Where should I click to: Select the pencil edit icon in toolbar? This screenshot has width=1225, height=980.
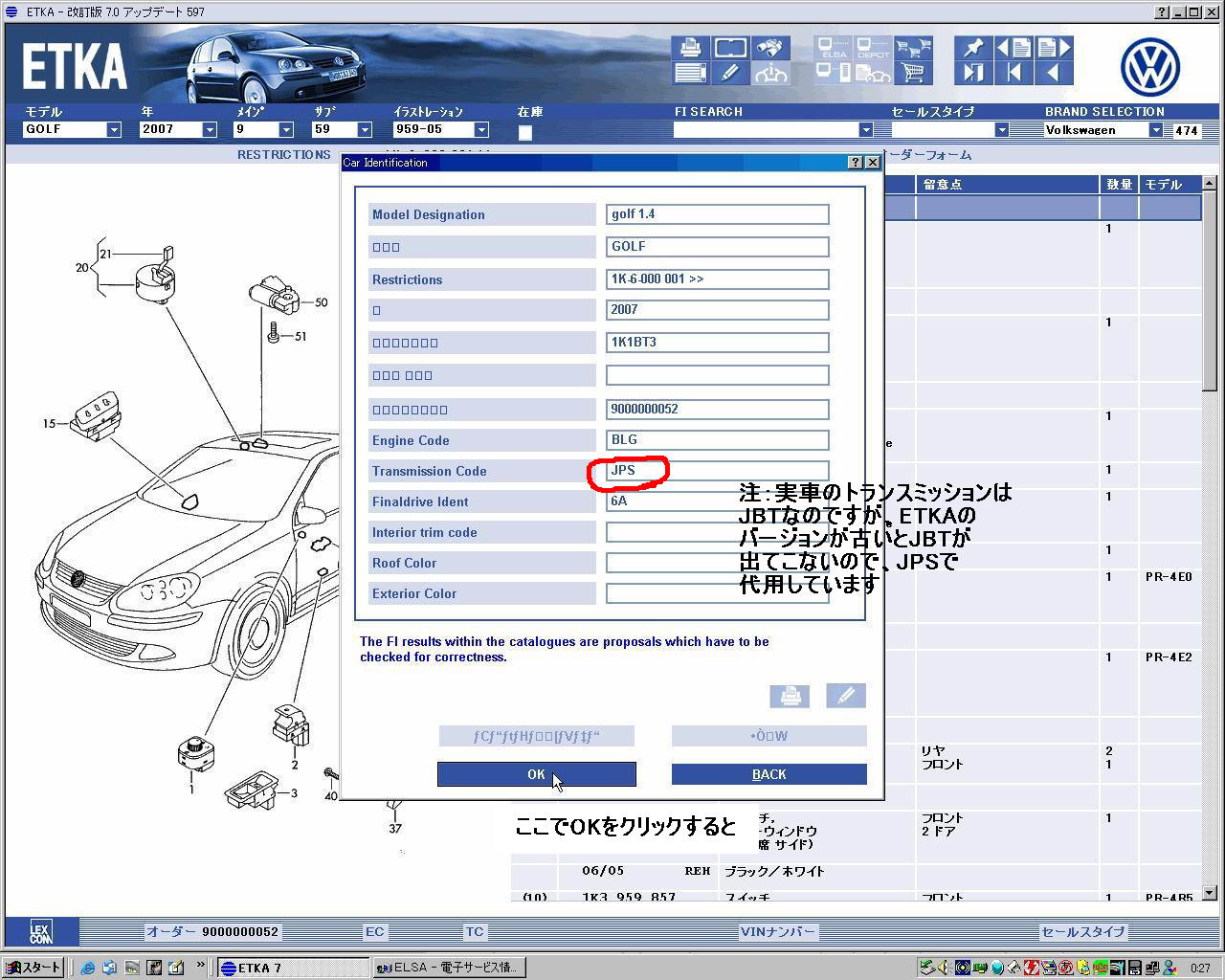(x=730, y=73)
